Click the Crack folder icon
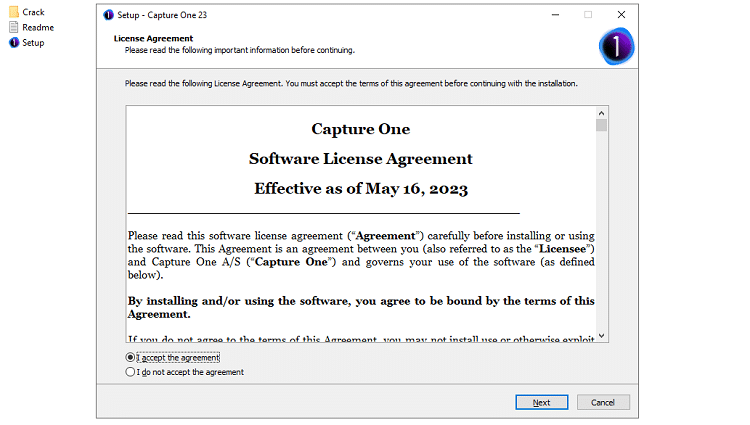Viewport: 750px width, 425px height. coord(14,12)
